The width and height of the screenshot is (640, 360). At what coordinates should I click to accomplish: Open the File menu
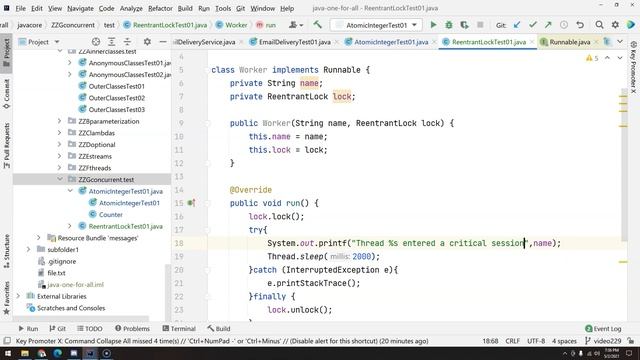[20, 8]
